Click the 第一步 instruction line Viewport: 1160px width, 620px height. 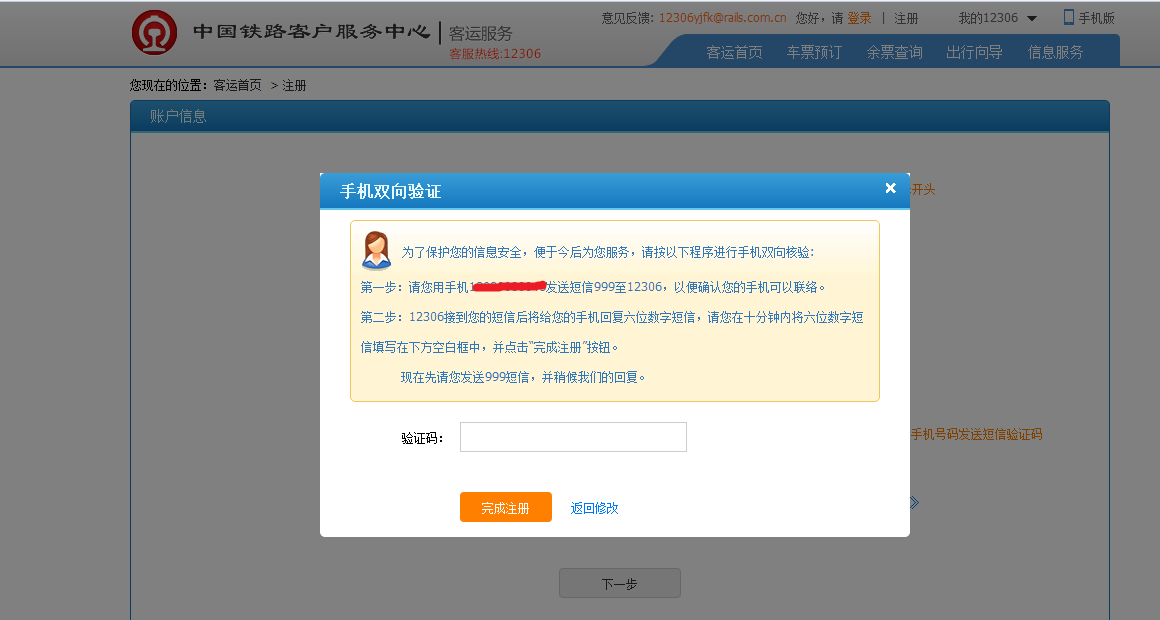(x=593, y=287)
